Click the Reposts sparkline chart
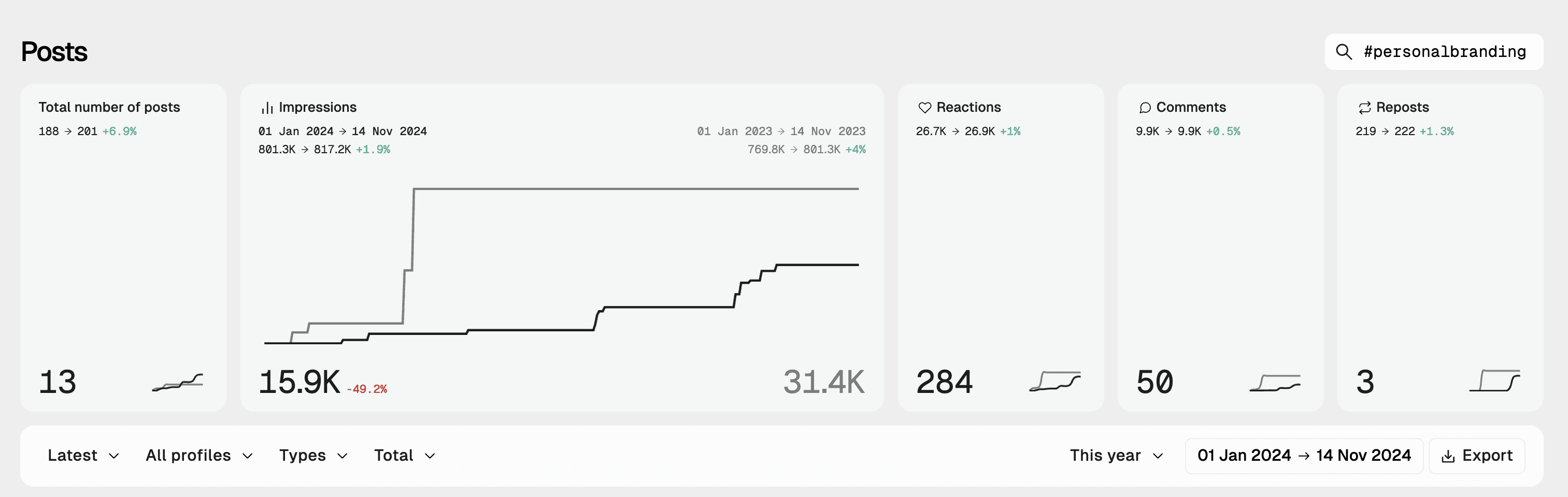This screenshot has width=1568, height=497. coord(1494,381)
